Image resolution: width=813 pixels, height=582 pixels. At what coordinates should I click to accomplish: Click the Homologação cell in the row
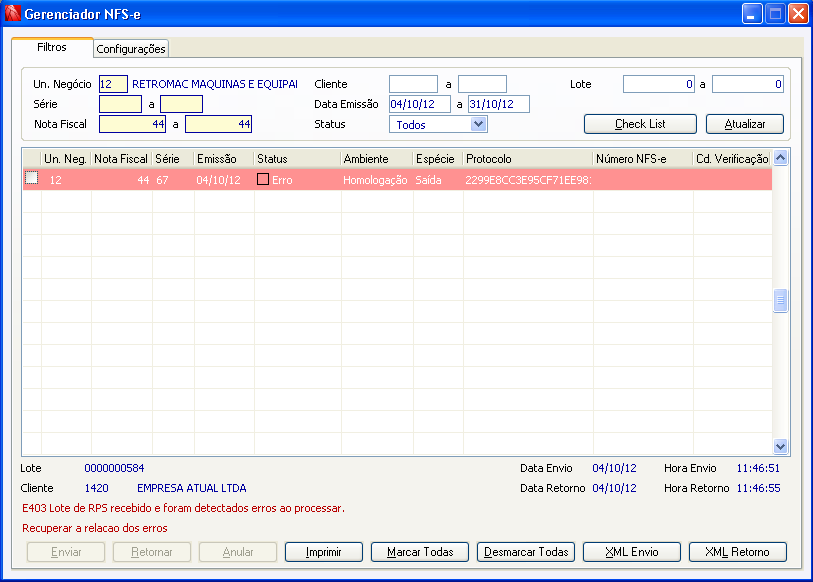click(375, 180)
